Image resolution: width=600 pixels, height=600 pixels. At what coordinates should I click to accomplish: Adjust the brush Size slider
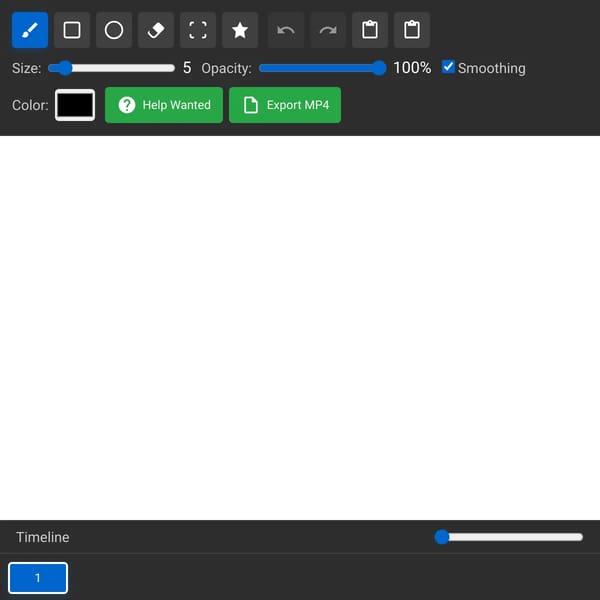[x=111, y=68]
